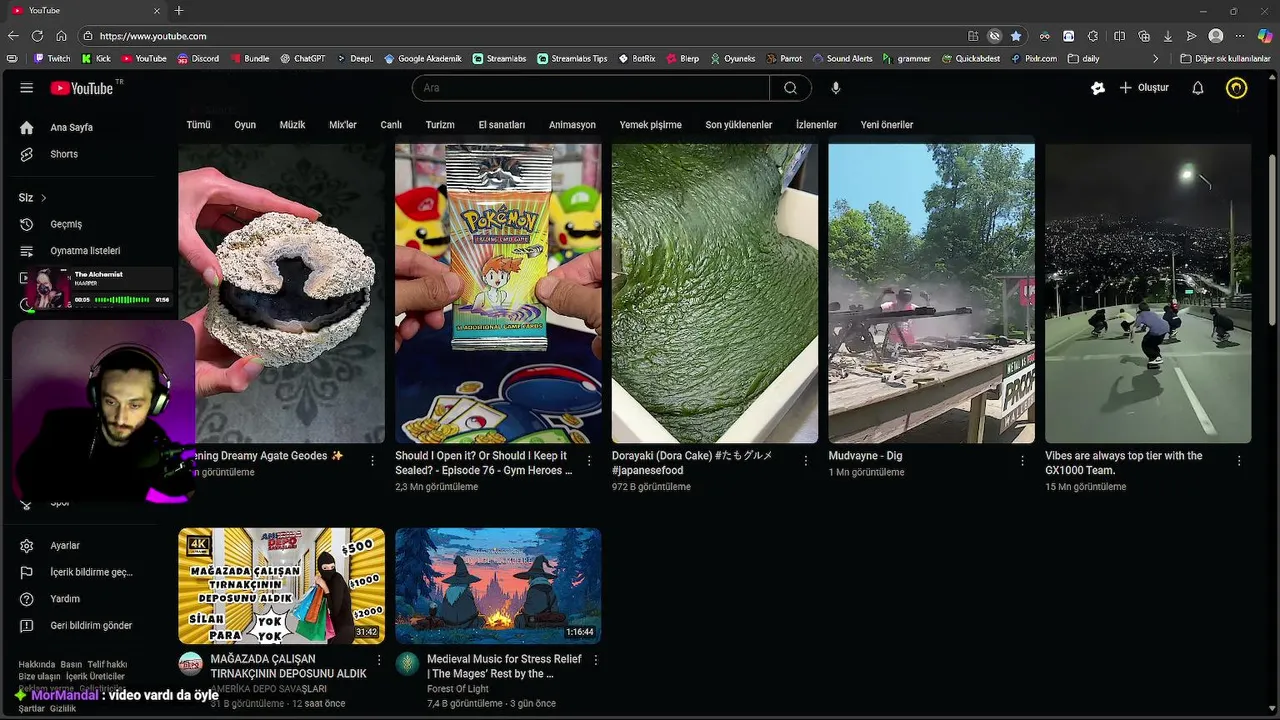Open the Agate Geodes short thumbnail
The width and height of the screenshot is (1280, 720).
coord(281,293)
